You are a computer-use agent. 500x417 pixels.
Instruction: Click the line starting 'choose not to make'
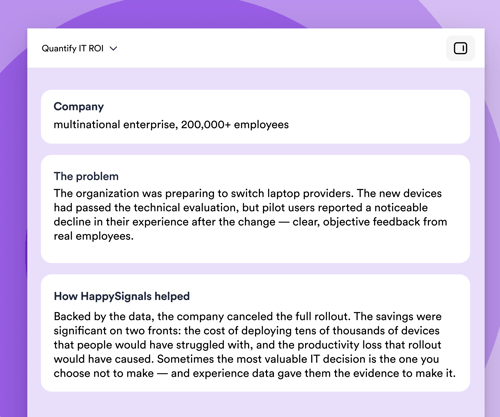[255, 373]
